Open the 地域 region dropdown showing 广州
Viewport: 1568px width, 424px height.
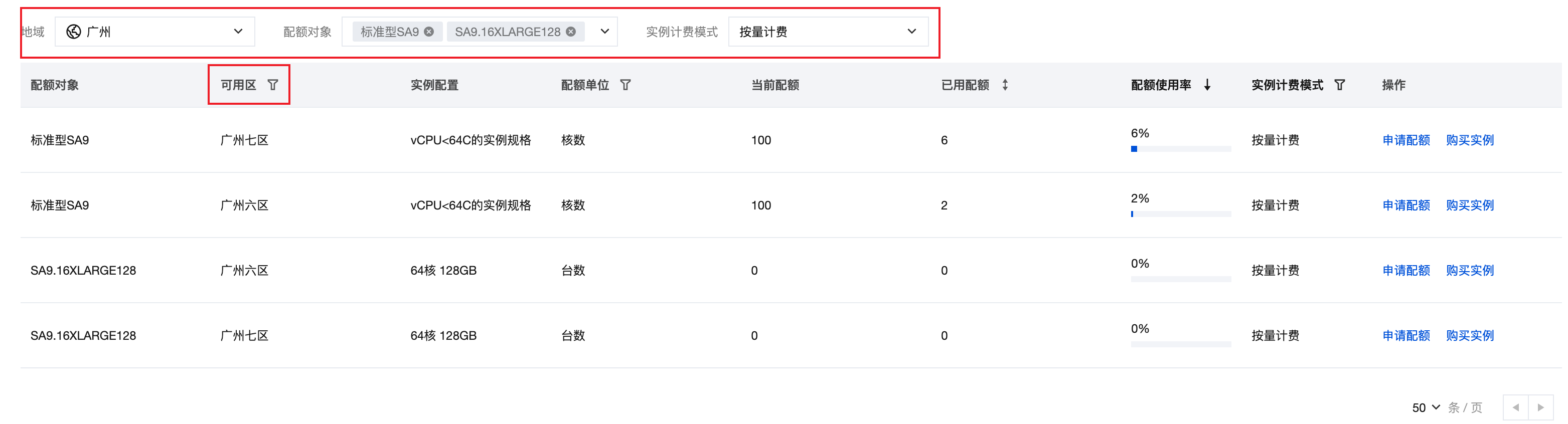coord(154,32)
